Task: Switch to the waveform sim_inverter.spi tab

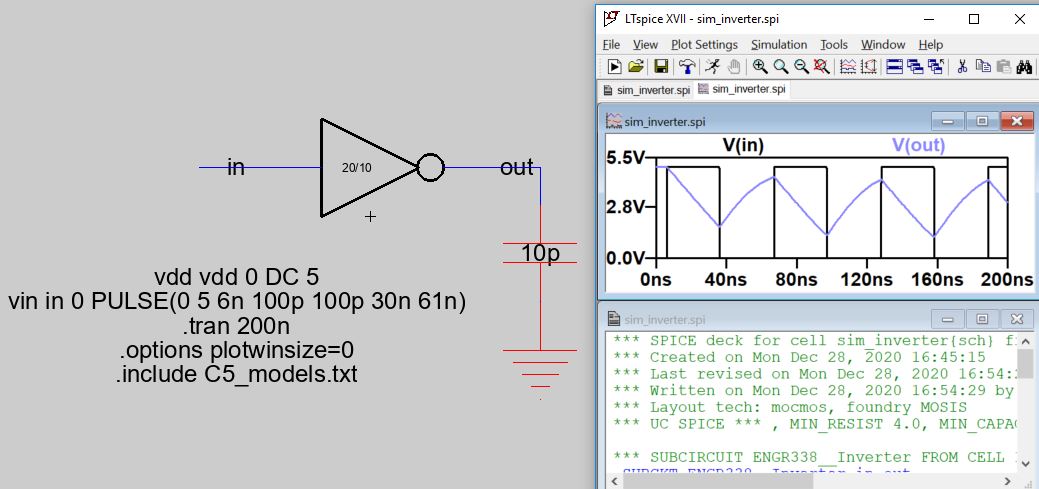Action: coord(742,89)
